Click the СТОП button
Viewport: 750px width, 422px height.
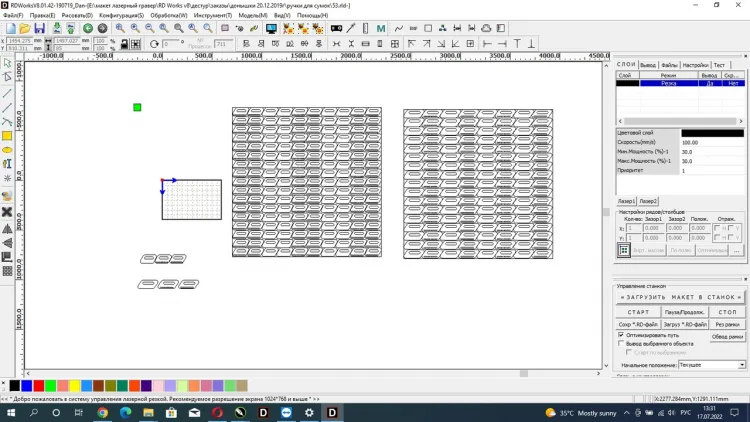[x=727, y=312]
